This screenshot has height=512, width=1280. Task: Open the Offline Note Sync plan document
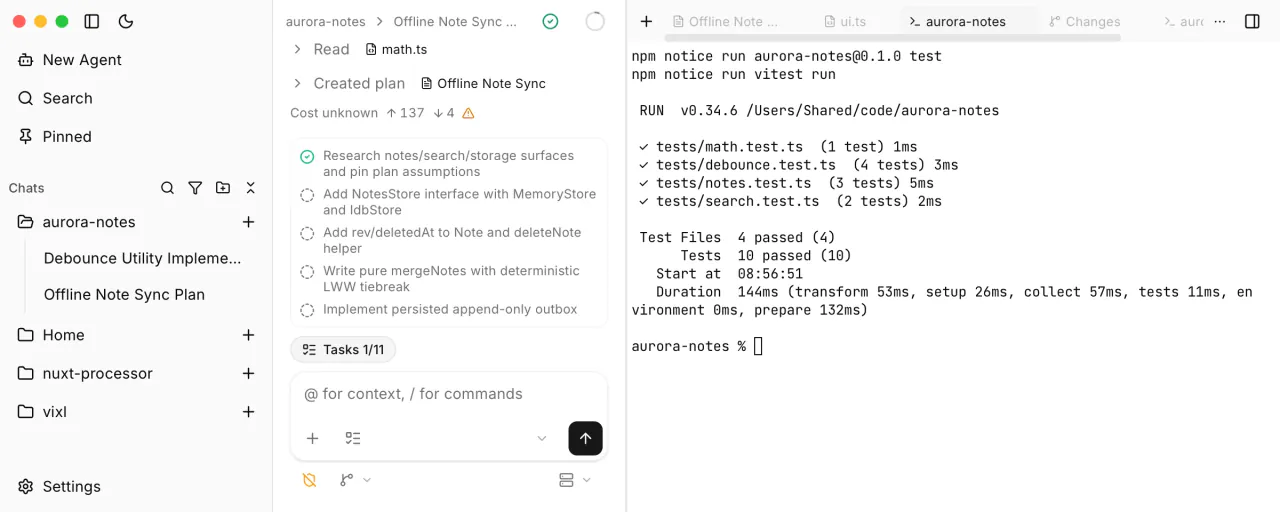click(484, 83)
